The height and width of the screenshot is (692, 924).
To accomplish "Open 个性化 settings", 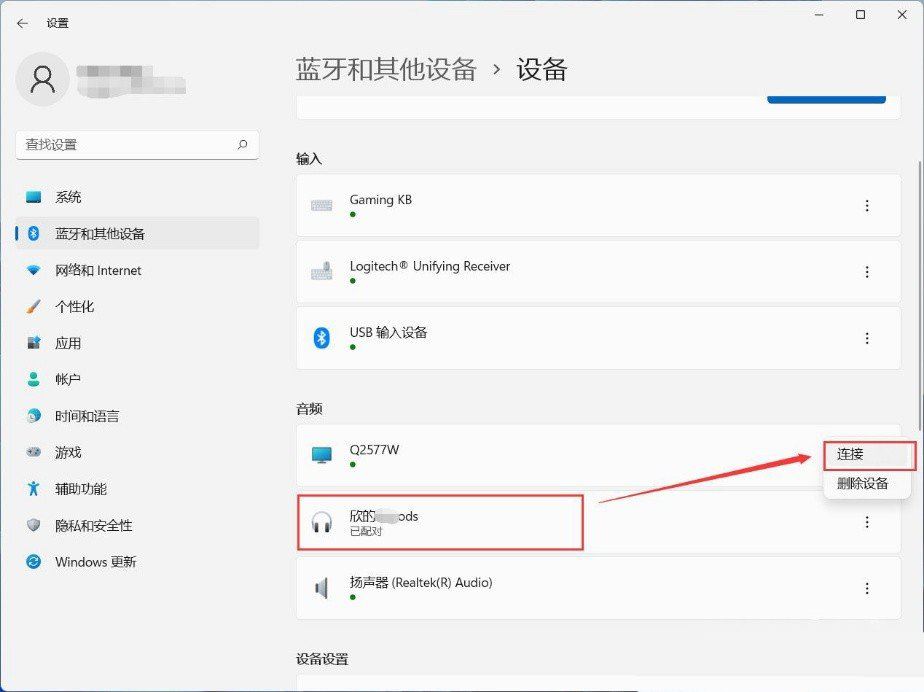I will tap(137, 307).
